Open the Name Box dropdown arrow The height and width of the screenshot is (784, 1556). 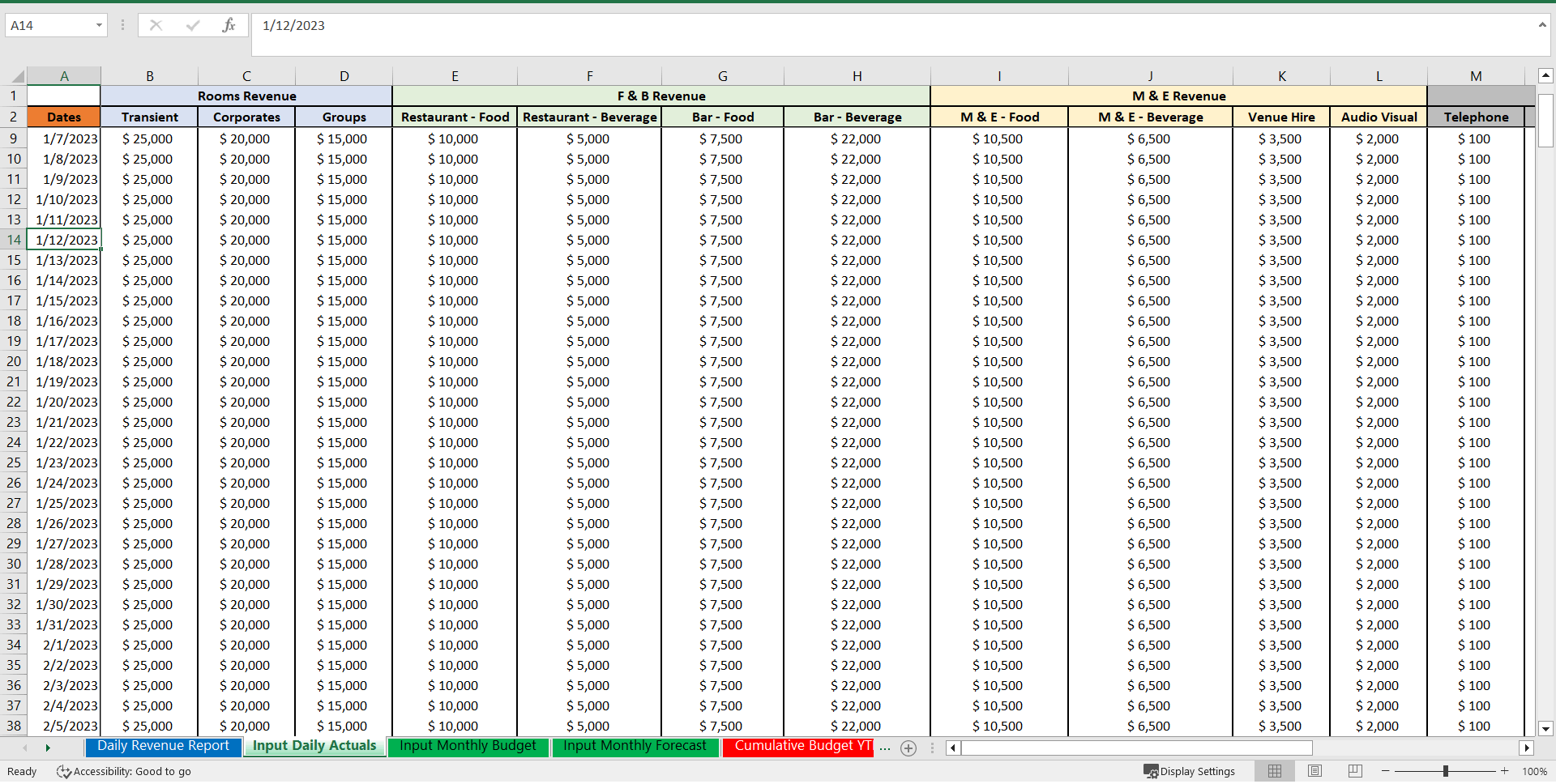99,25
